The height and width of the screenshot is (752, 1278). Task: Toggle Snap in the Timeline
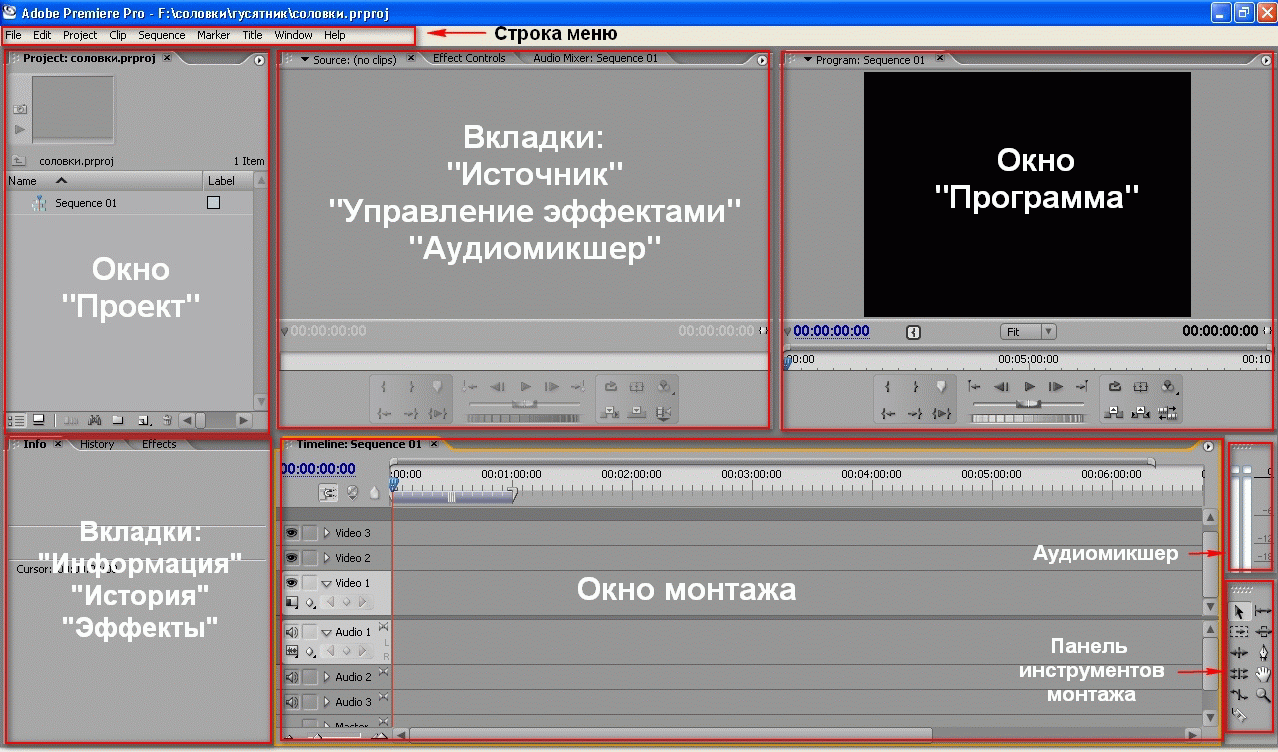coord(328,493)
